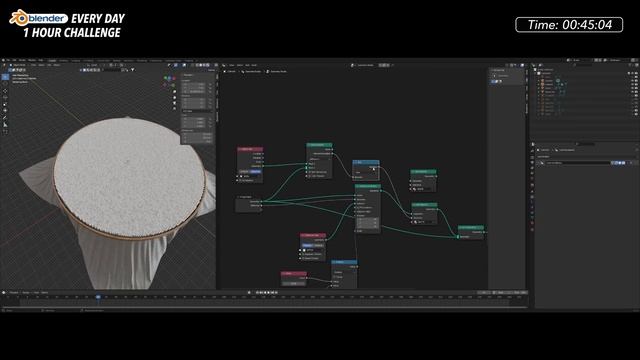The image size is (640, 360).
Task: Toggle camera view icon in viewport
Action: coord(174,103)
